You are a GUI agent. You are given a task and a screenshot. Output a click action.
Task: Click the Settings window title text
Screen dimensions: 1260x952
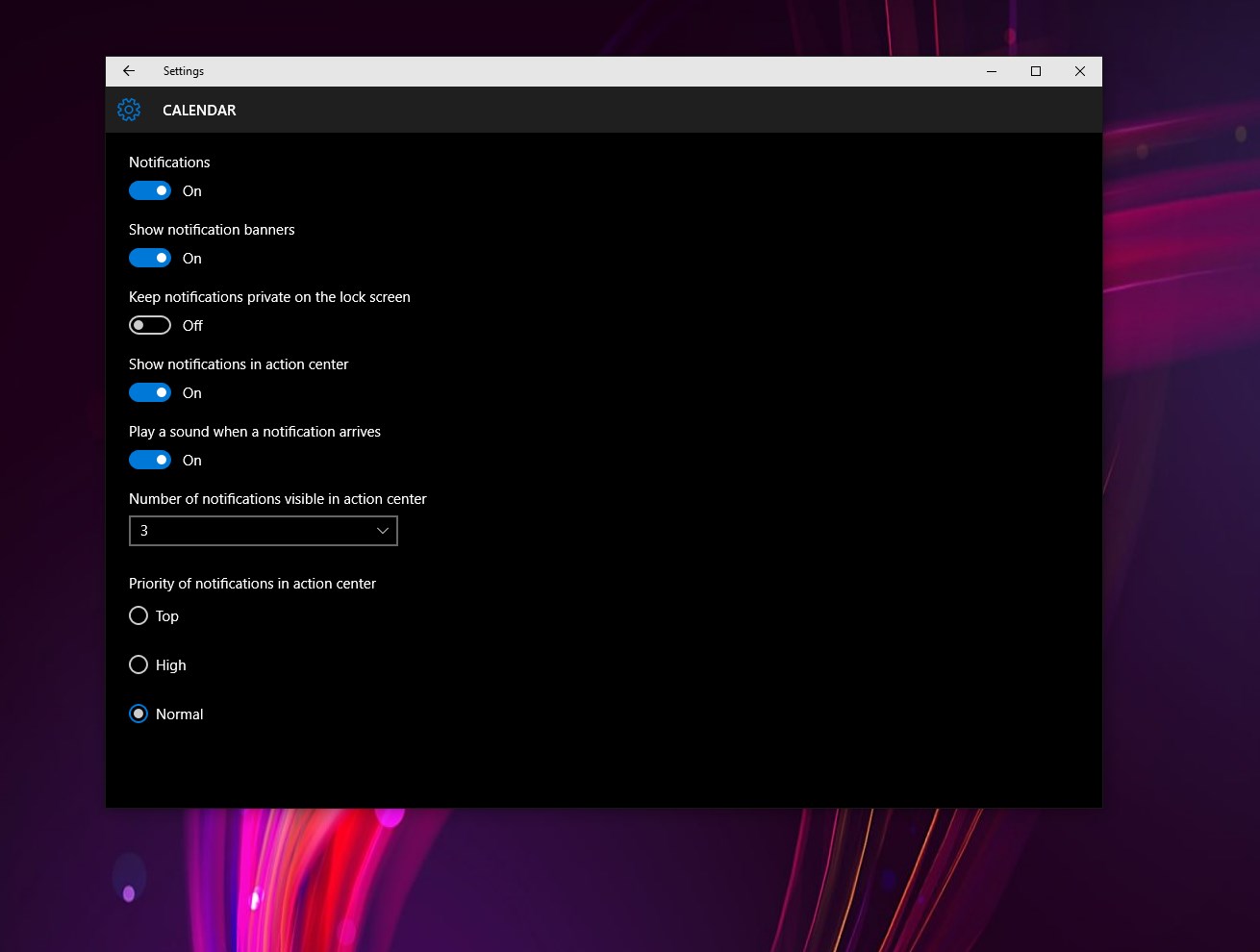point(184,71)
